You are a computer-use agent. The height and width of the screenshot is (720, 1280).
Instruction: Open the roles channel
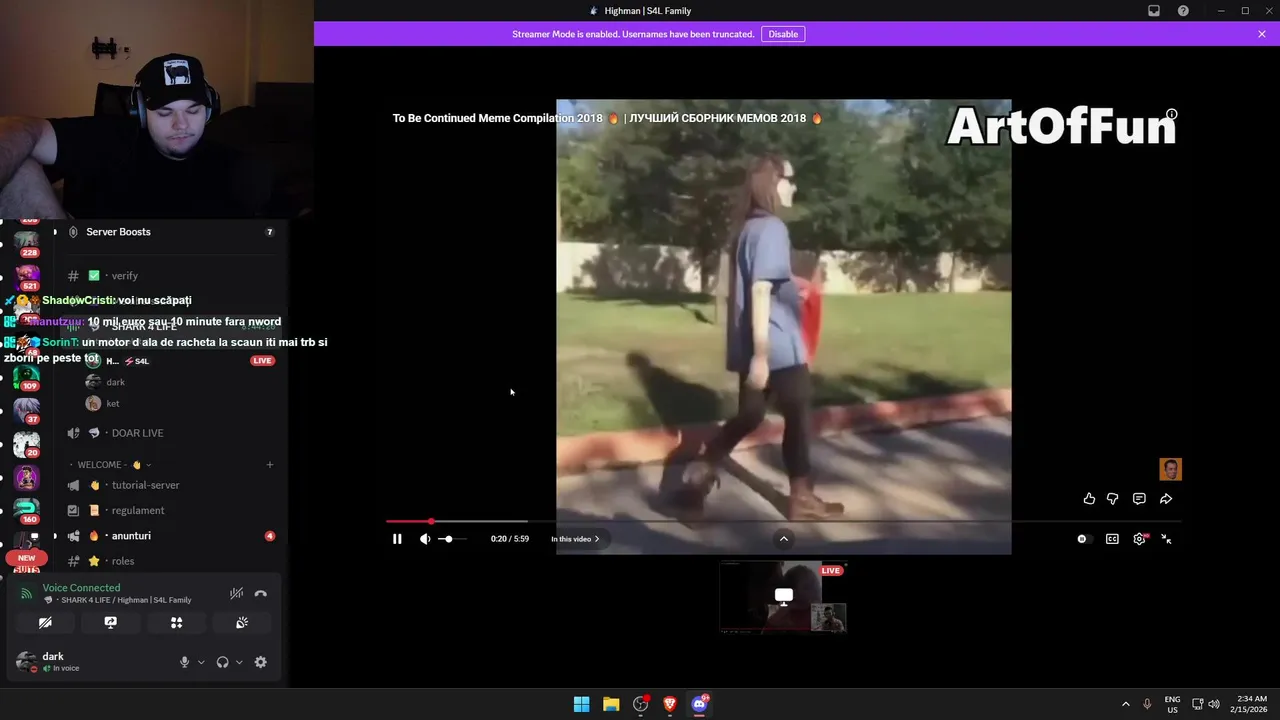170,561
